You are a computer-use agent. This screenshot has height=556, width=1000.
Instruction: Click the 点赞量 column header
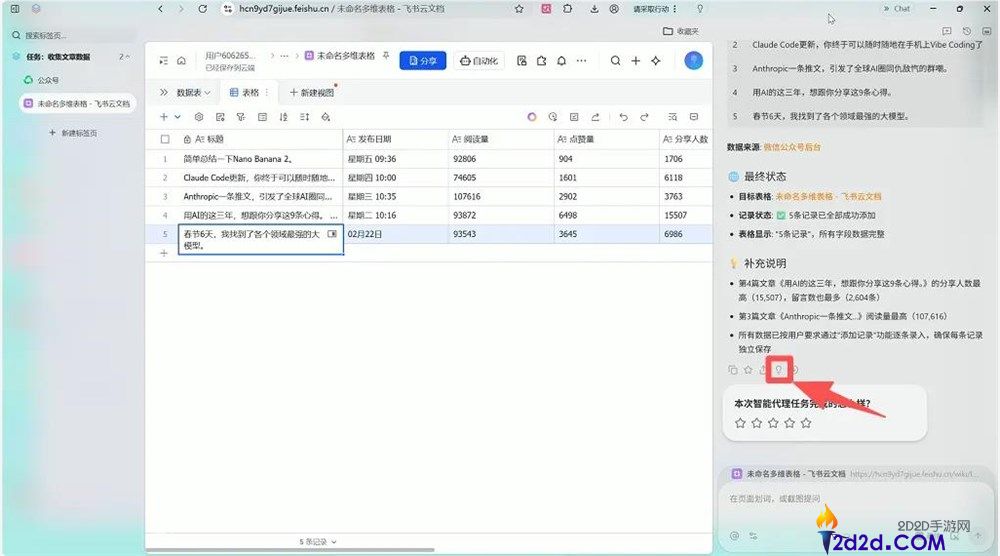(606, 139)
